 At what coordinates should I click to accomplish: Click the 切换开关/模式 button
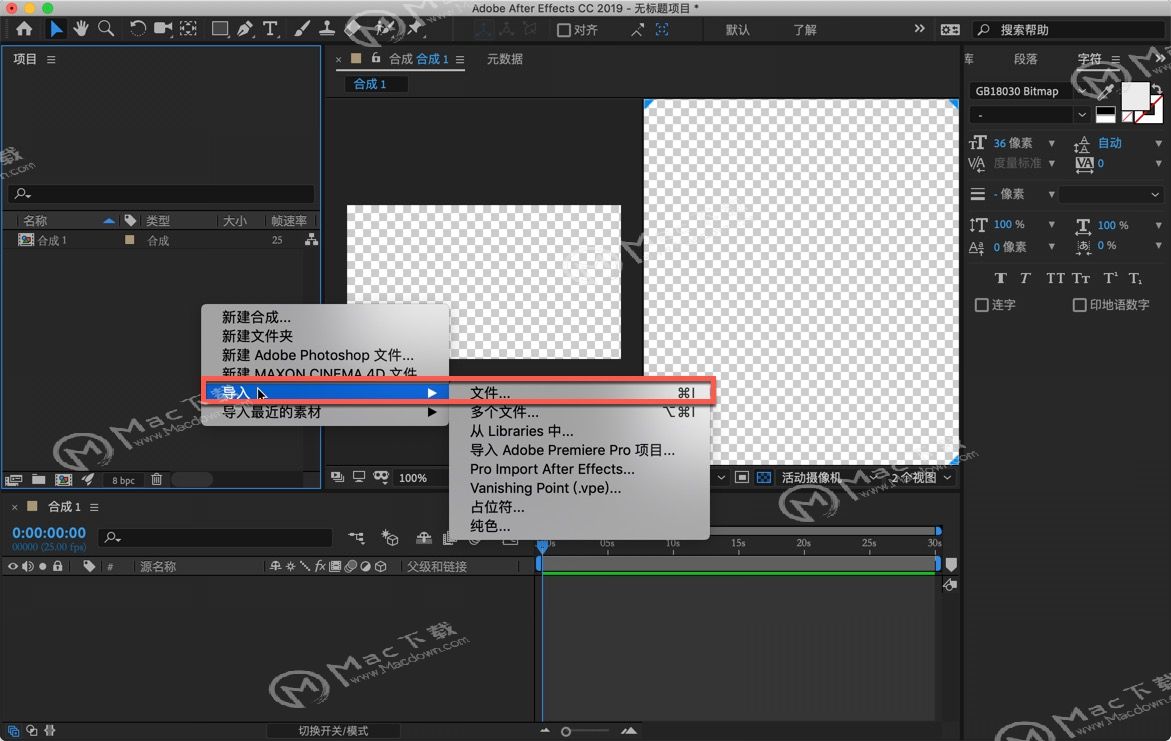pos(333,731)
